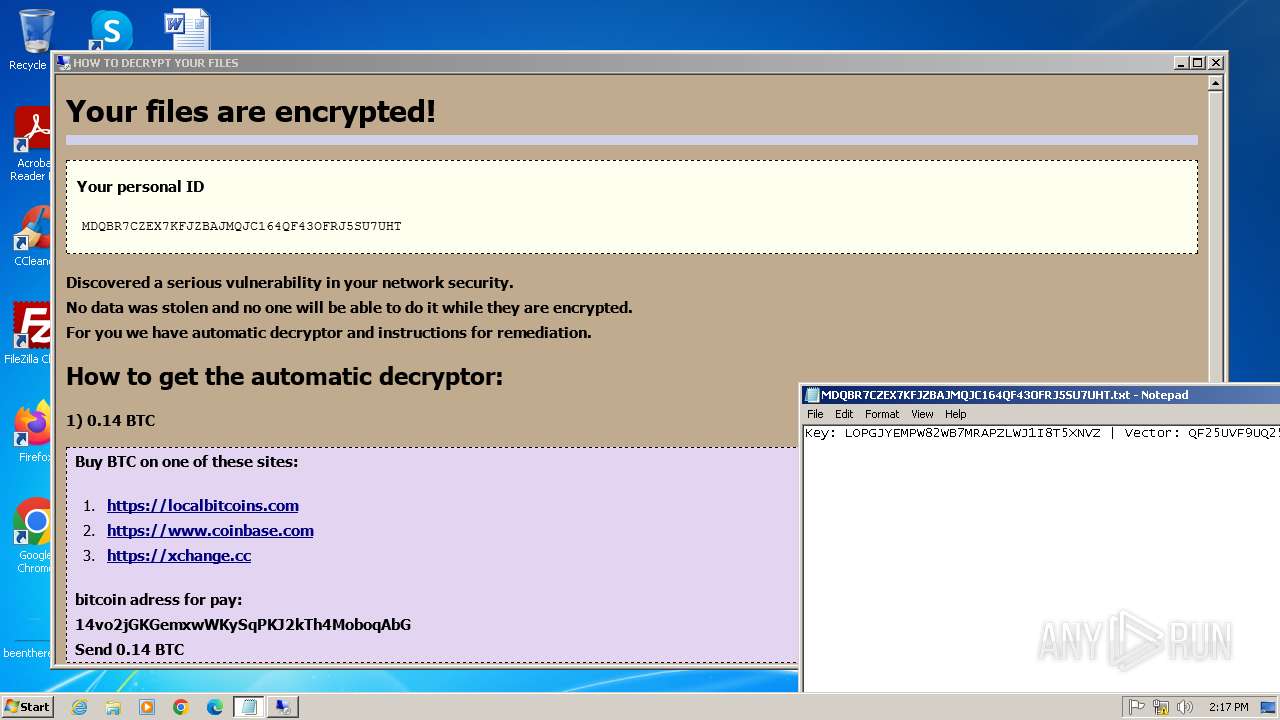The image size is (1280, 720).
Task: Click the personal ID string MDQBR7CZEX7…
Action: click(x=241, y=226)
